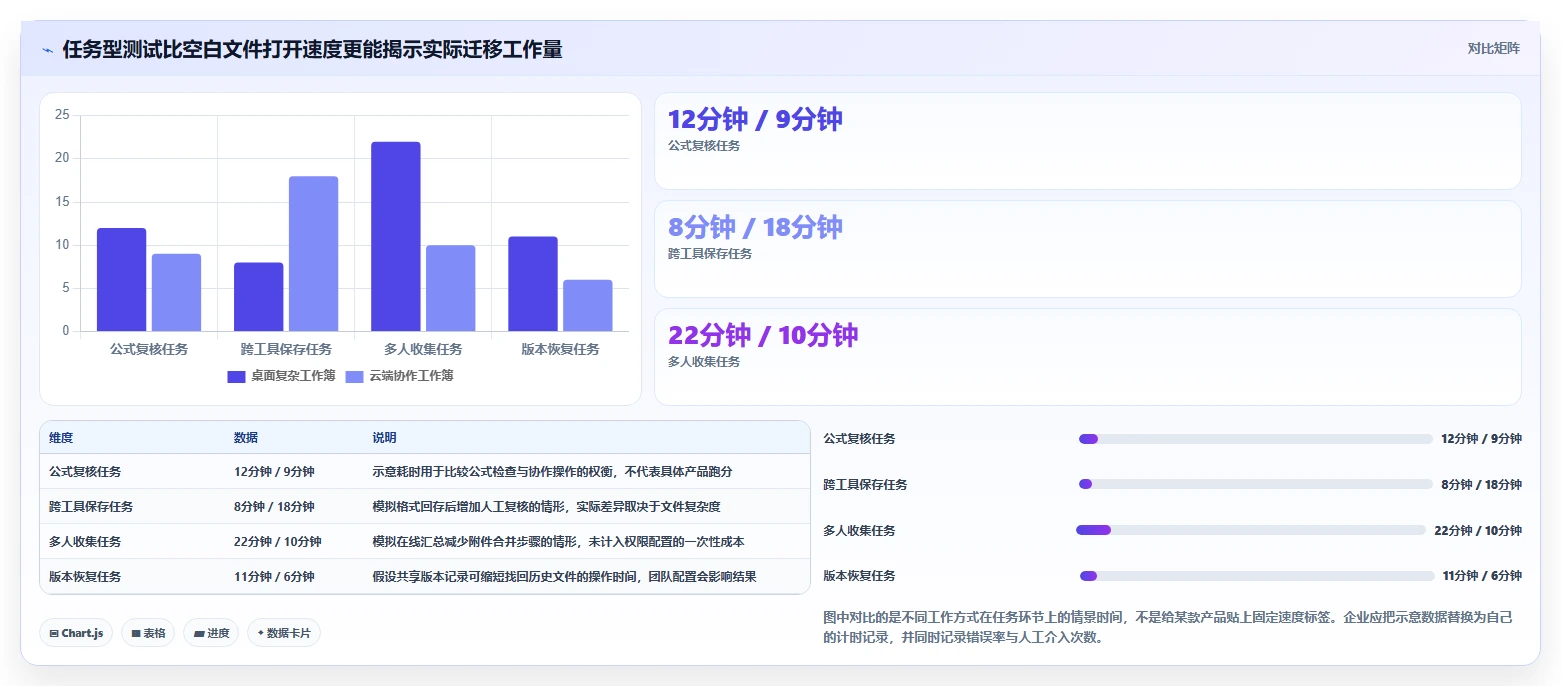Click the tallest dark bar for 多人收集任务
Image resolution: width=1561 pixels, height=686 pixels.
[395, 237]
